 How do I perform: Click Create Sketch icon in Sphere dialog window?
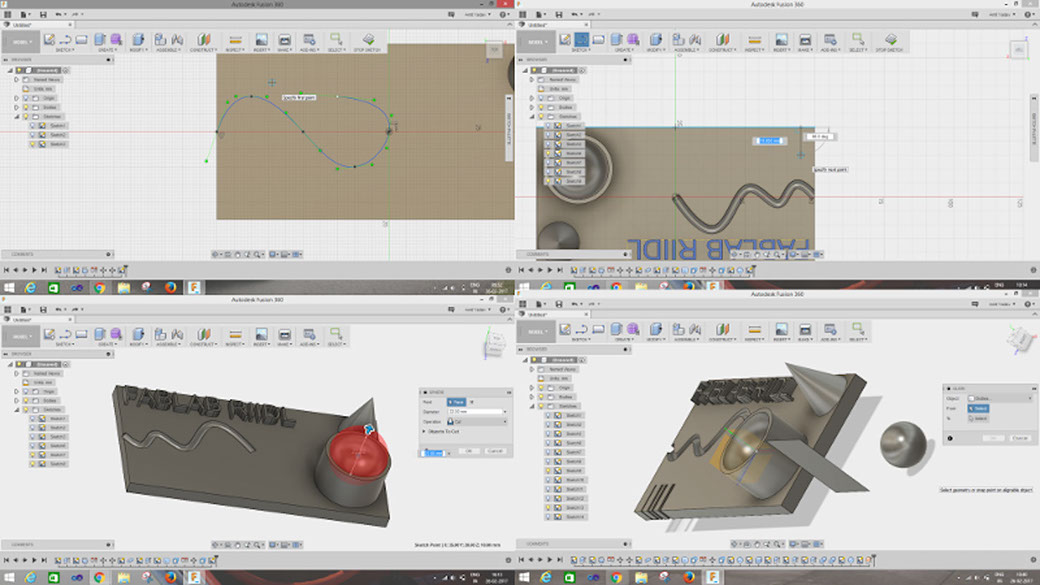(x=49, y=335)
